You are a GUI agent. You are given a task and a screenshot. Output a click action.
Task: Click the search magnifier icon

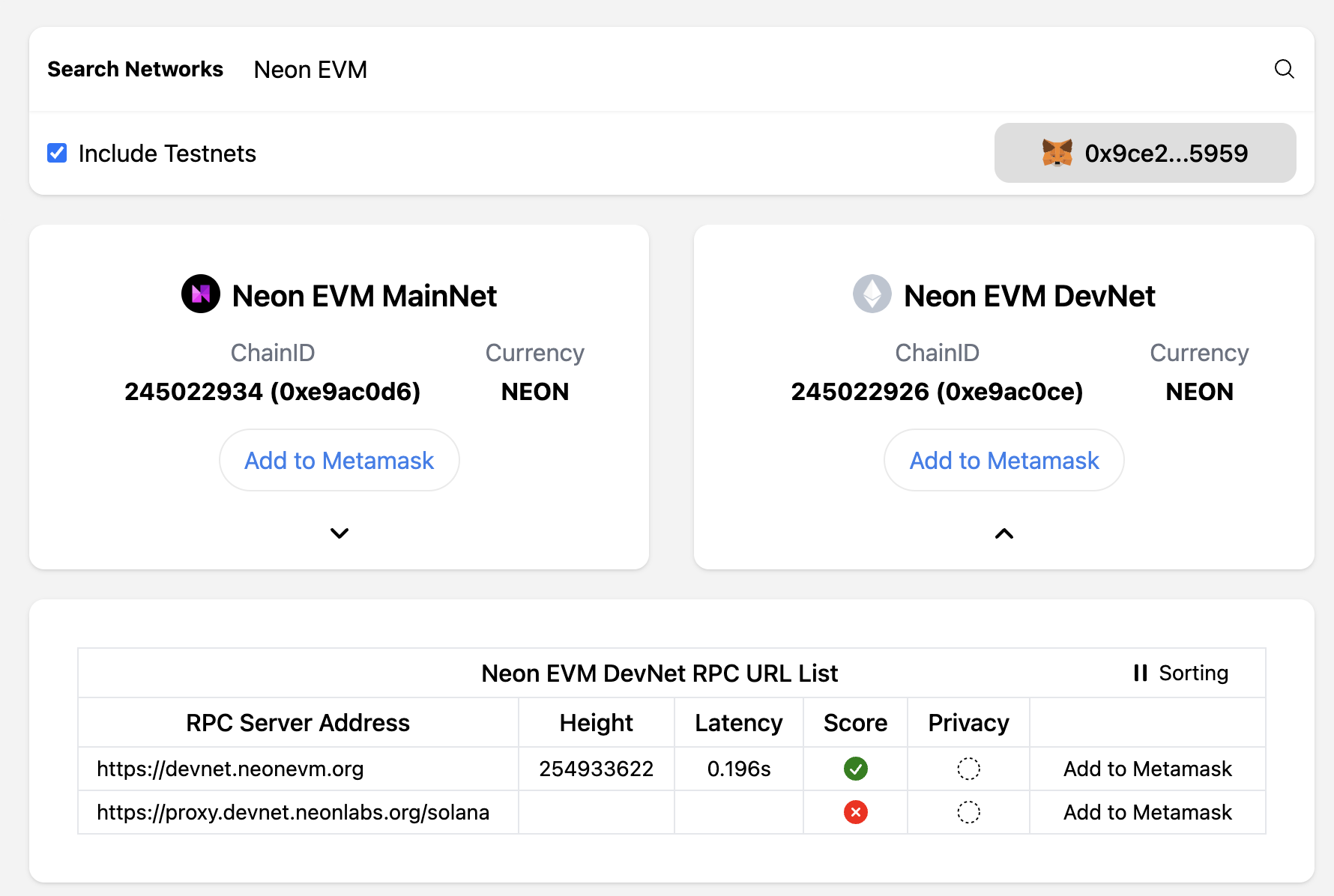(1284, 69)
